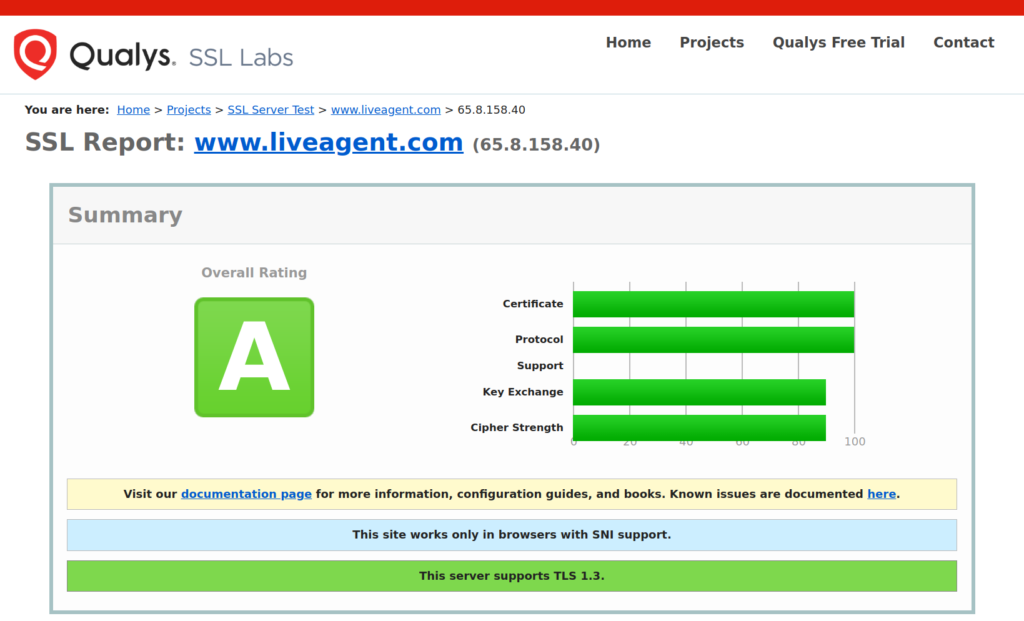1024x621 pixels.
Task: Click the Overall Rating label
Action: coord(254,272)
